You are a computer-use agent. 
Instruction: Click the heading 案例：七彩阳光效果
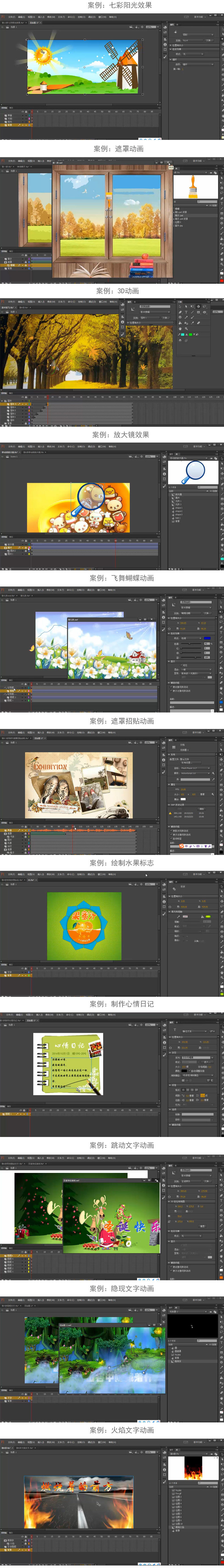click(119, 5)
